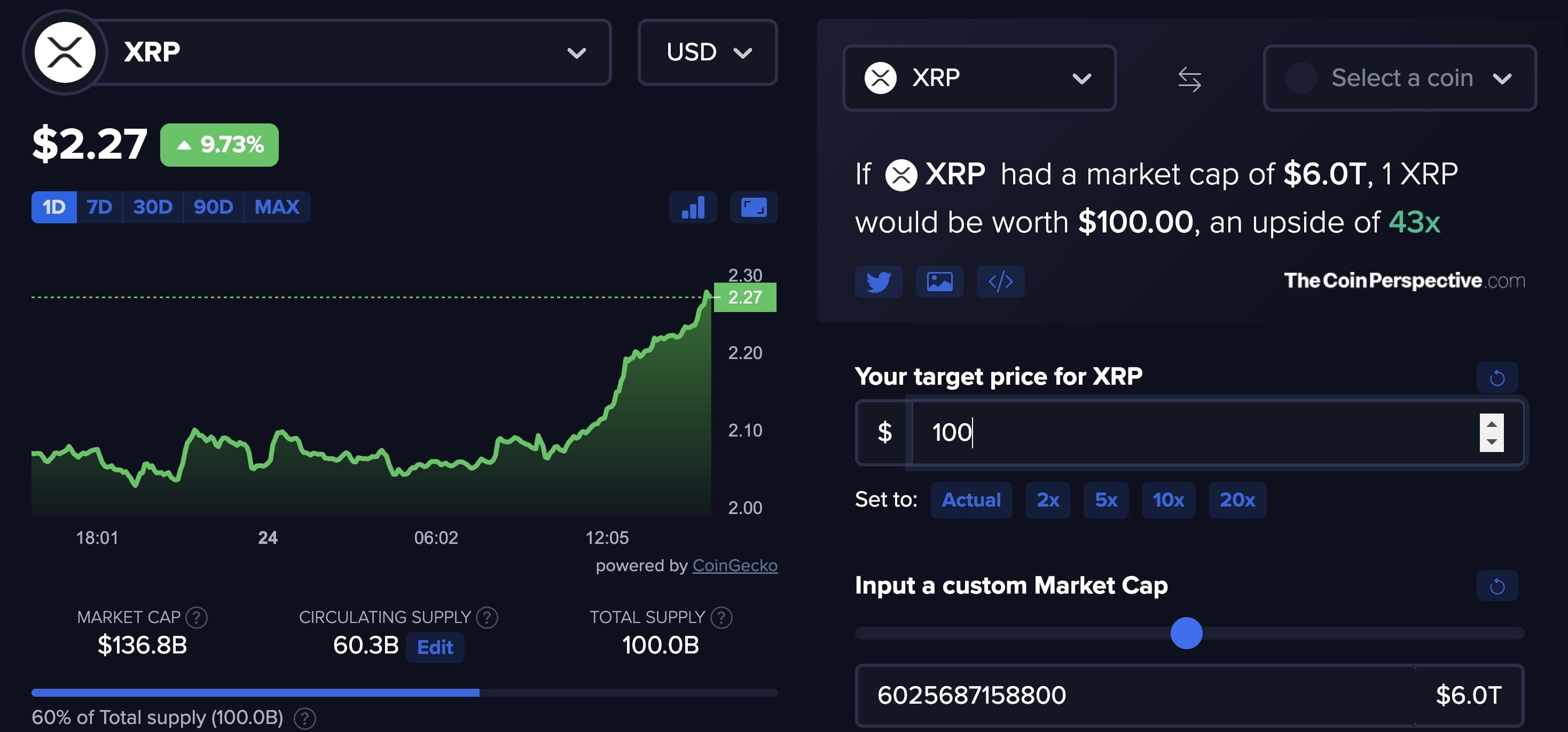Share result on Twitter

click(879, 282)
